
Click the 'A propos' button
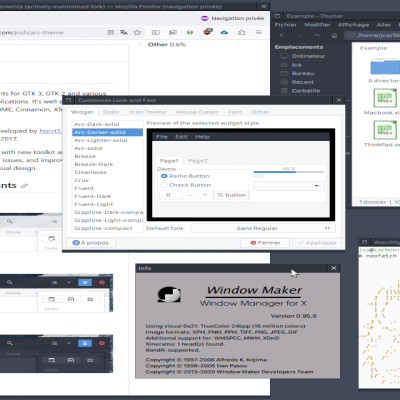(91, 243)
